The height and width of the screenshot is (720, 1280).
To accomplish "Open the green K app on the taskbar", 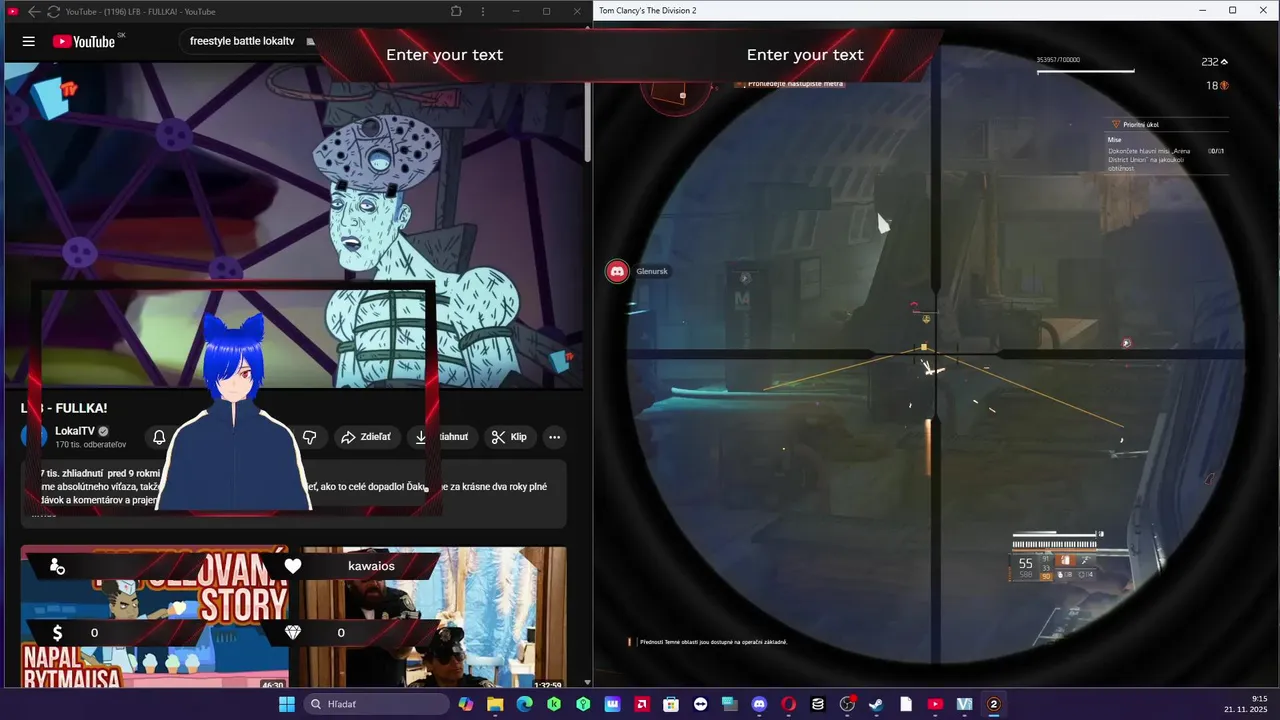I will 554,704.
